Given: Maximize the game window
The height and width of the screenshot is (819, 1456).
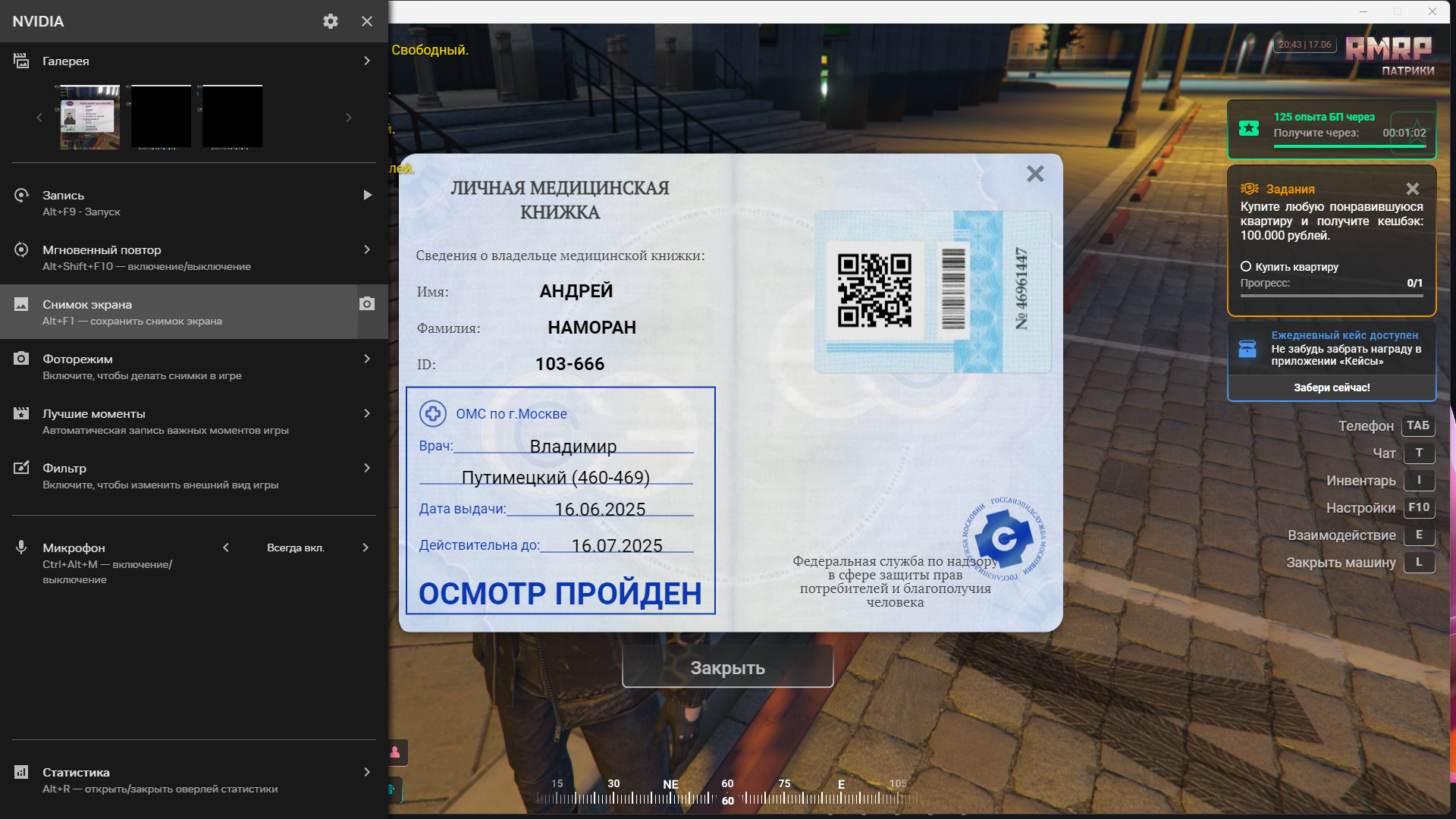Looking at the screenshot, I should (1398, 11).
